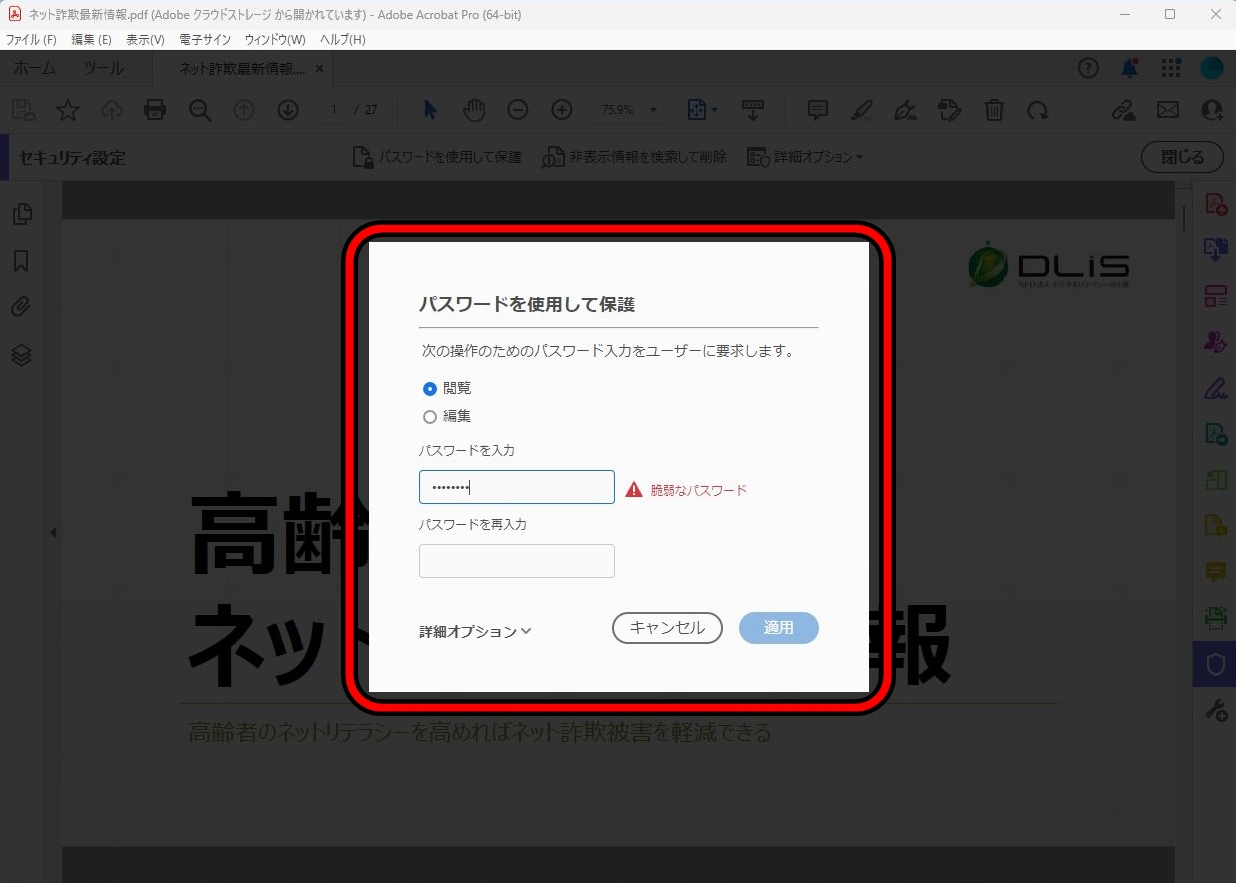Open the 表示 menu
Screen dimensions: 1236x883
(x=144, y=39)
